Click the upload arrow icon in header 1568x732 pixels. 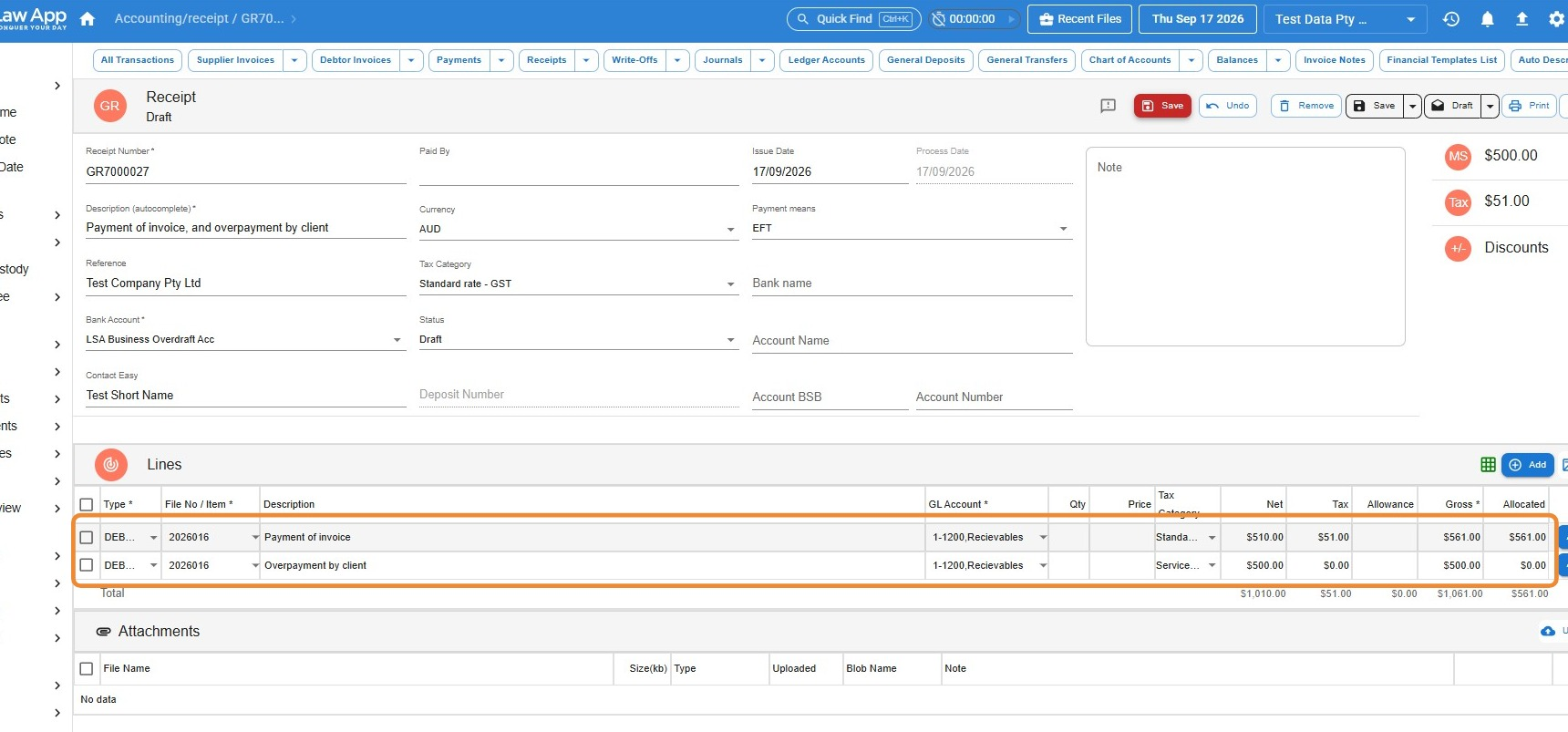(x=1522, y=19)
